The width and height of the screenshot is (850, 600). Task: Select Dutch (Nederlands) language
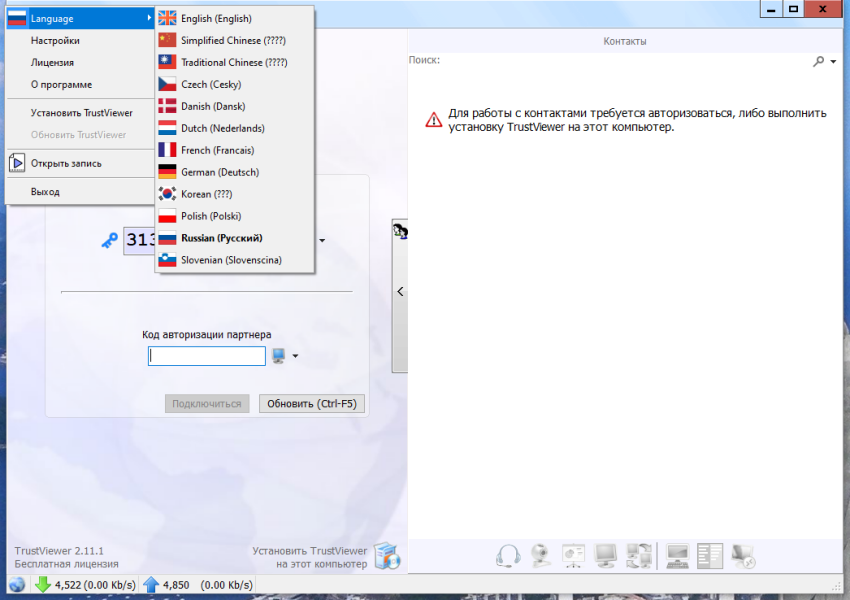click(x=235, y=128)
